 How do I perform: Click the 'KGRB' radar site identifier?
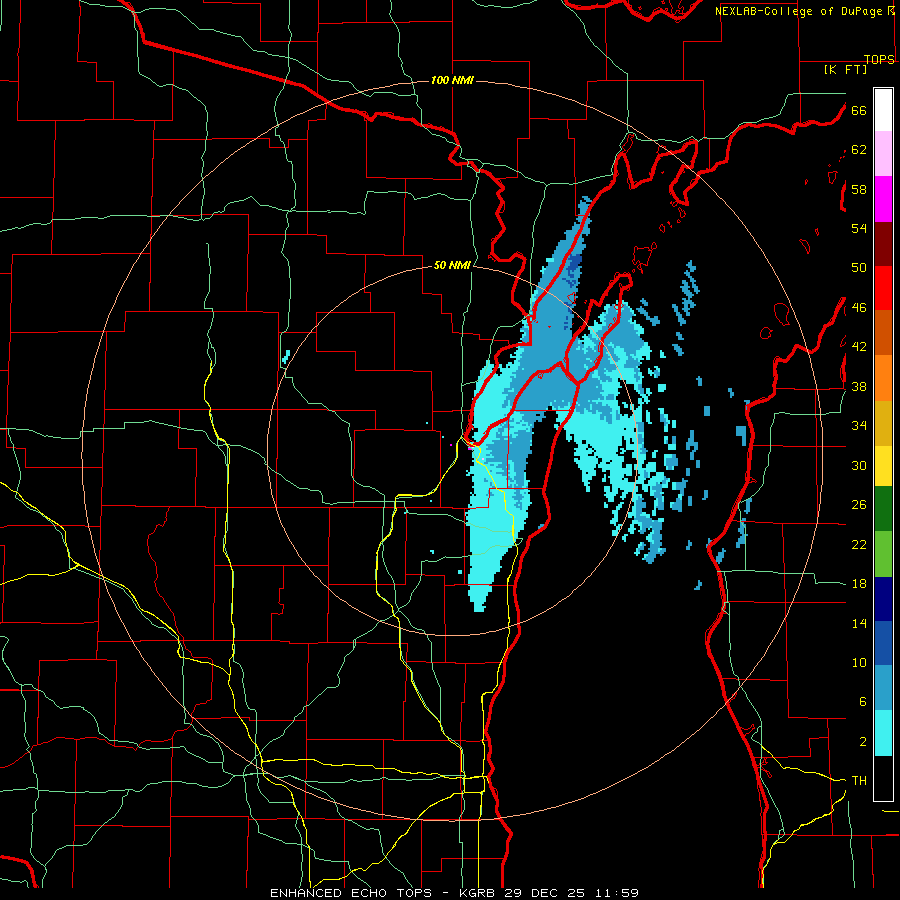point(479,893)
